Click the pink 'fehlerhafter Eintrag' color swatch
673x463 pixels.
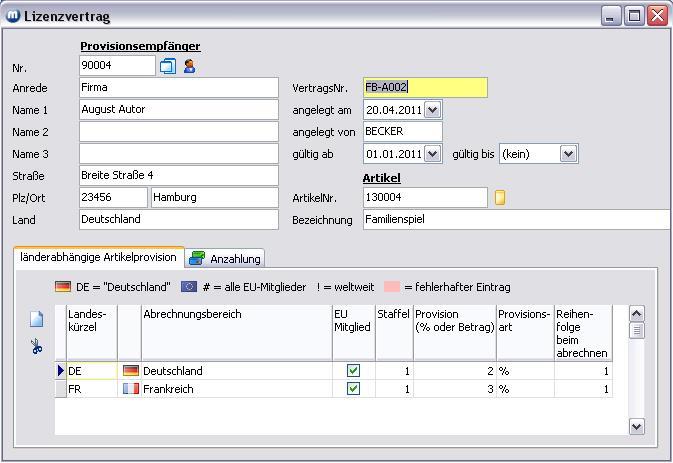point(392,287)
